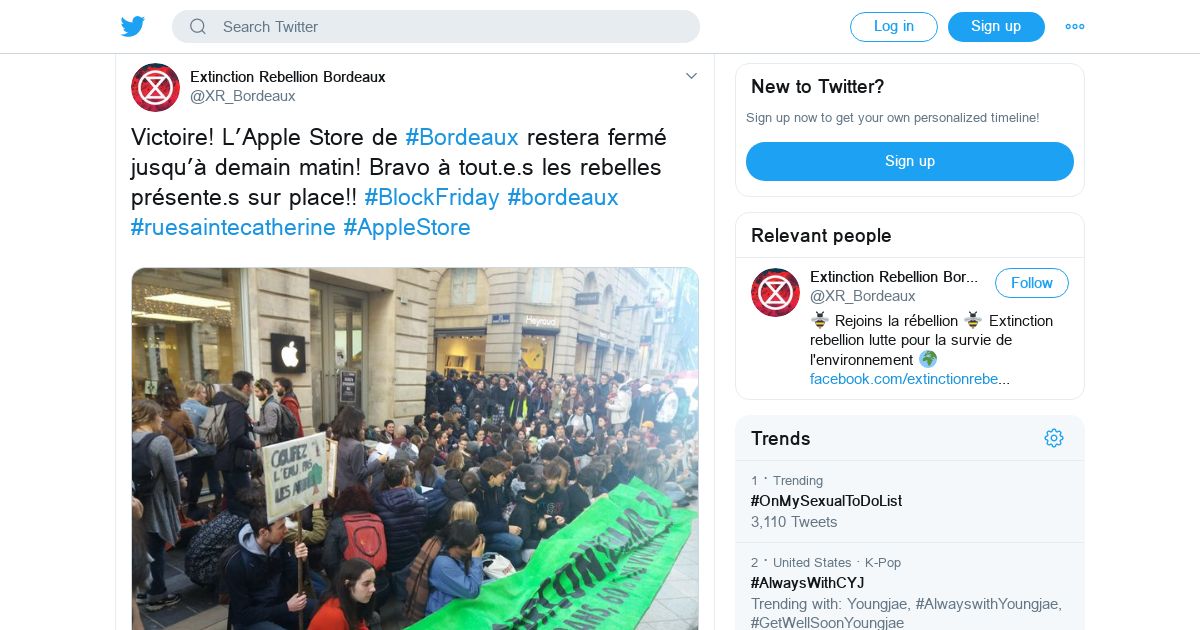Click the Twitter bird logo
This screenshot has height=630, width=1200.
tap(133, 26)
